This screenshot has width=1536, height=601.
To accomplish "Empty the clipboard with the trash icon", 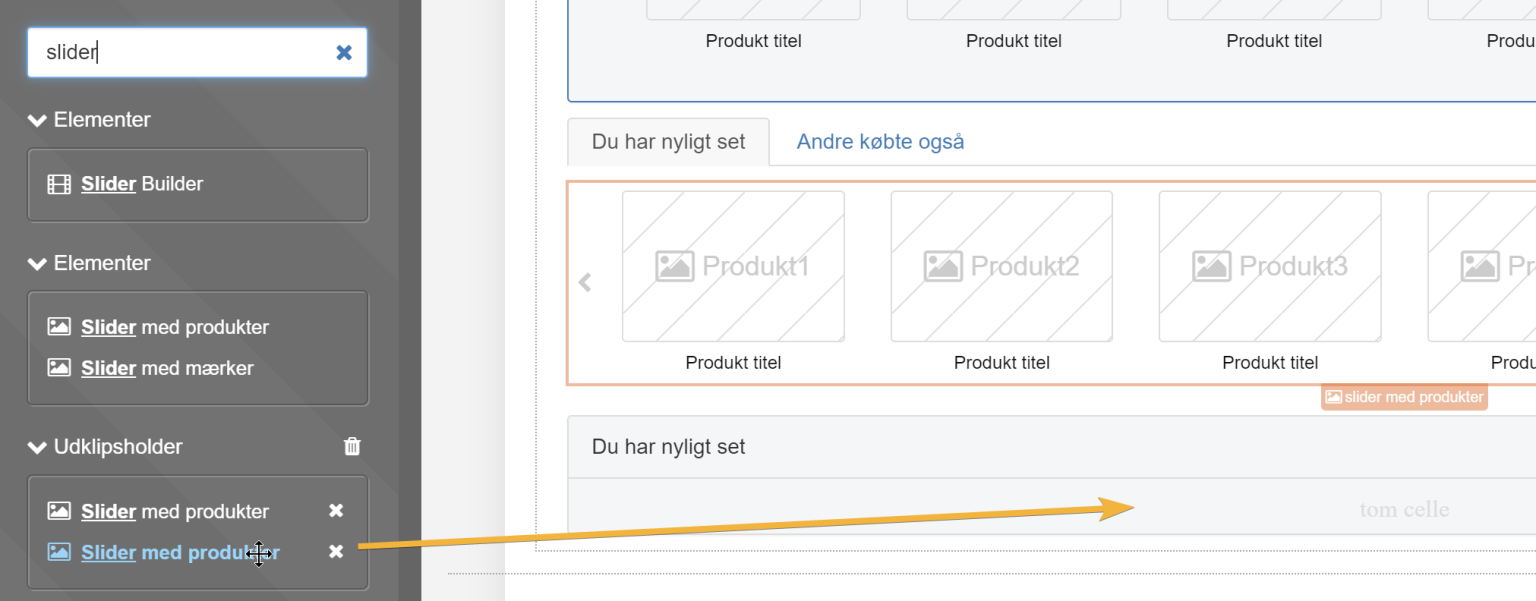I will point(352,446).
